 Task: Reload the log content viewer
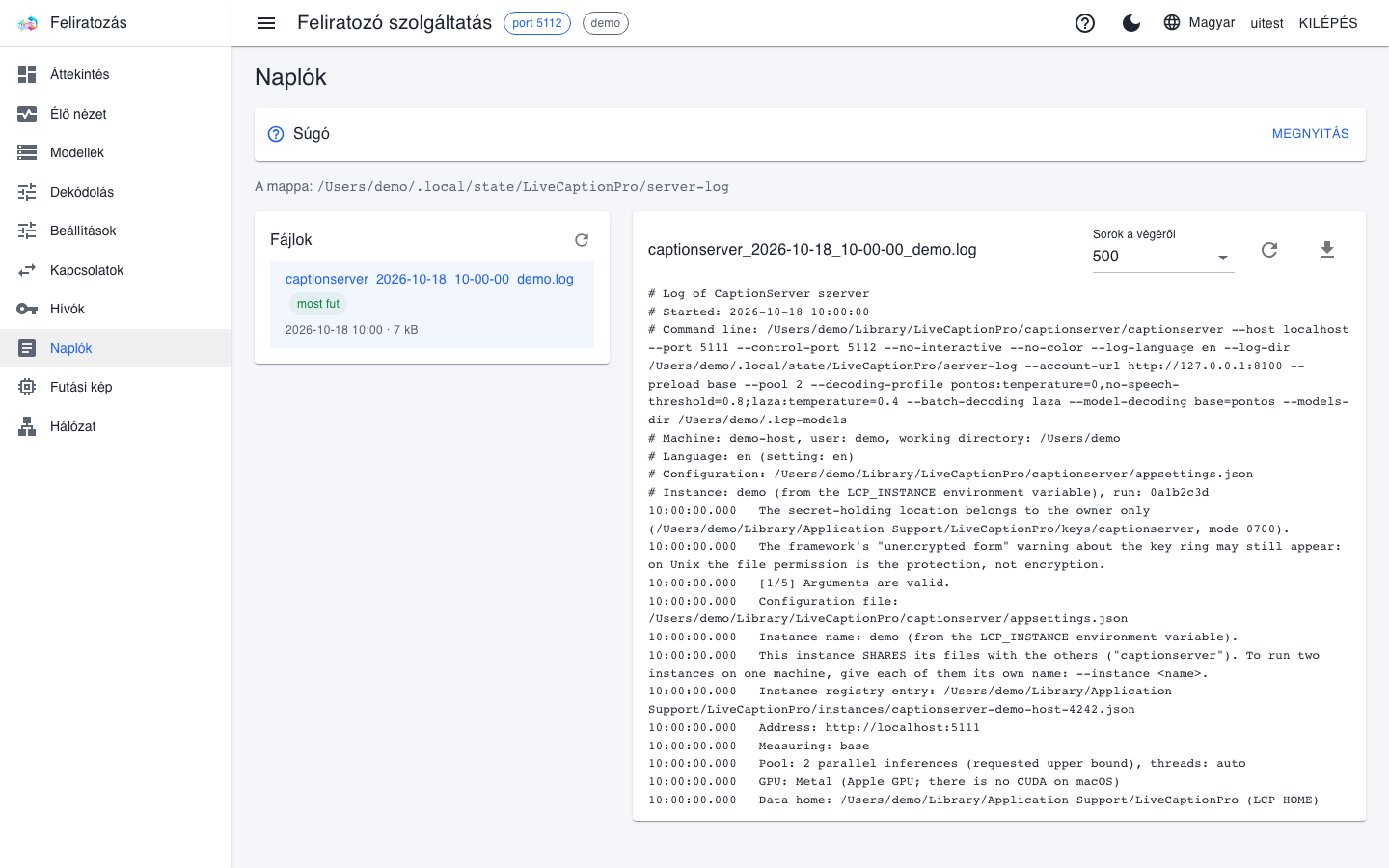pos(1269,250)
